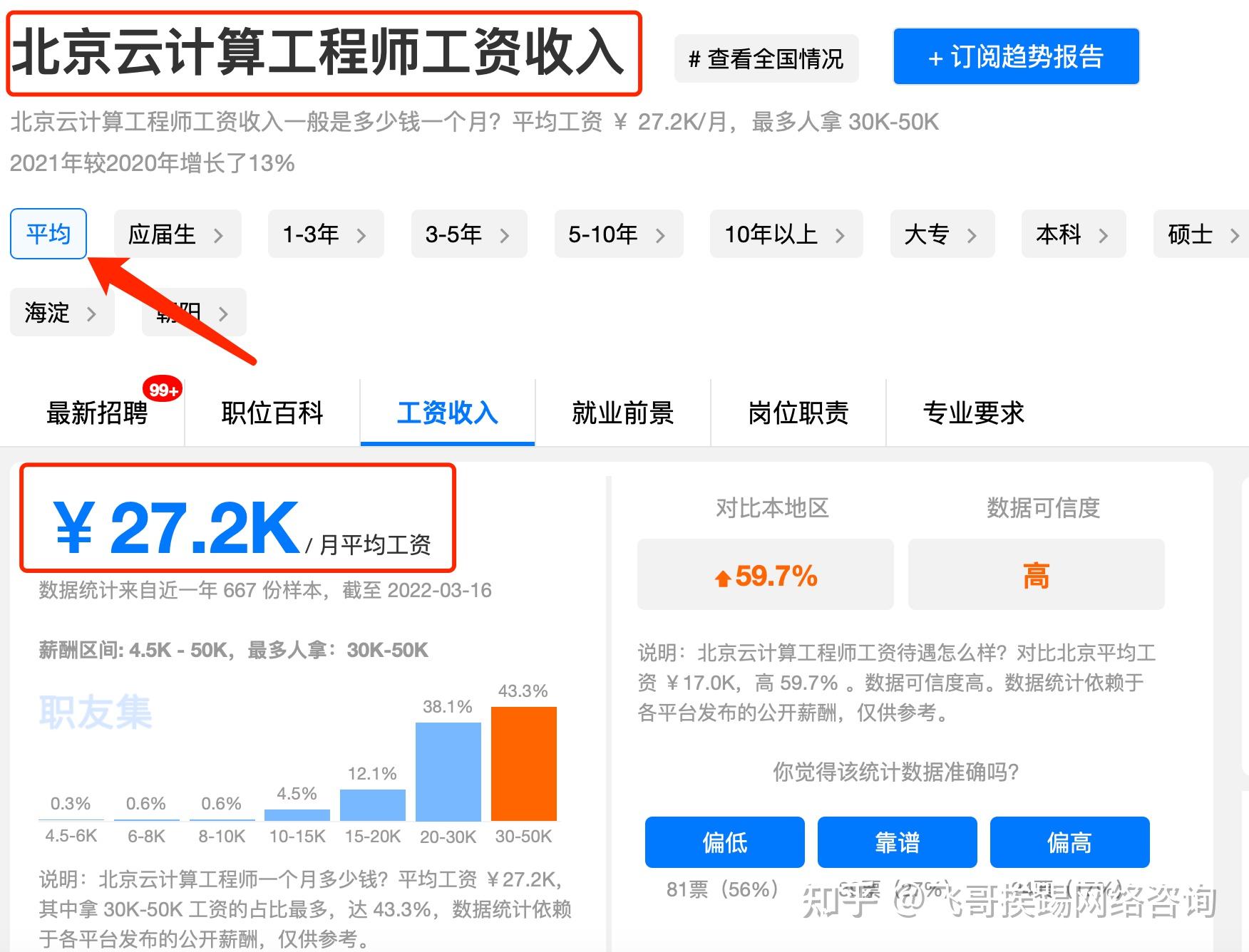Switch to the 专业要求 tab
This screenshot has height=952, width=1249.
click(974, 413)
